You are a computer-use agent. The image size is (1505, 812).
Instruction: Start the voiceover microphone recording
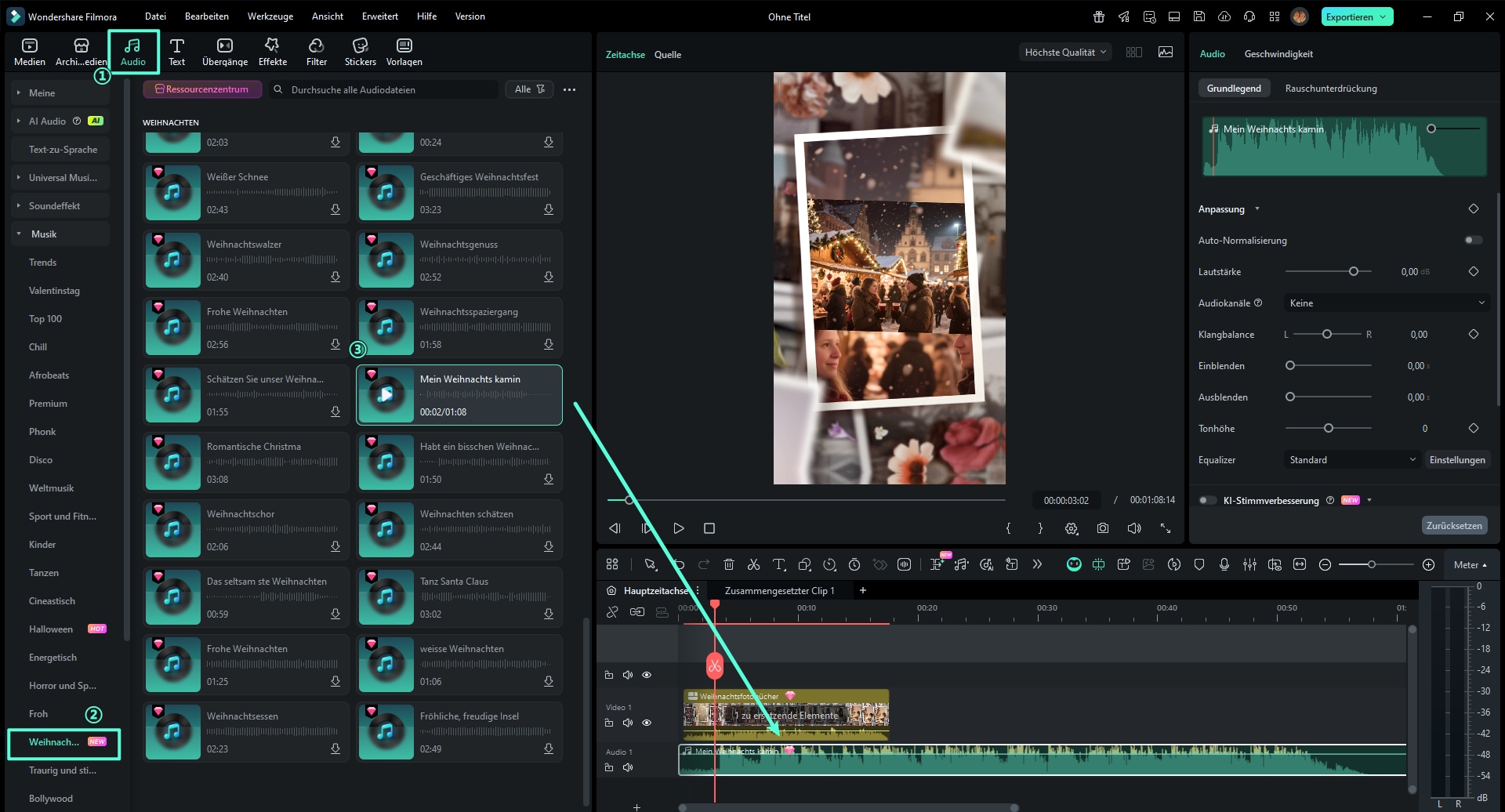point(1224,564)
